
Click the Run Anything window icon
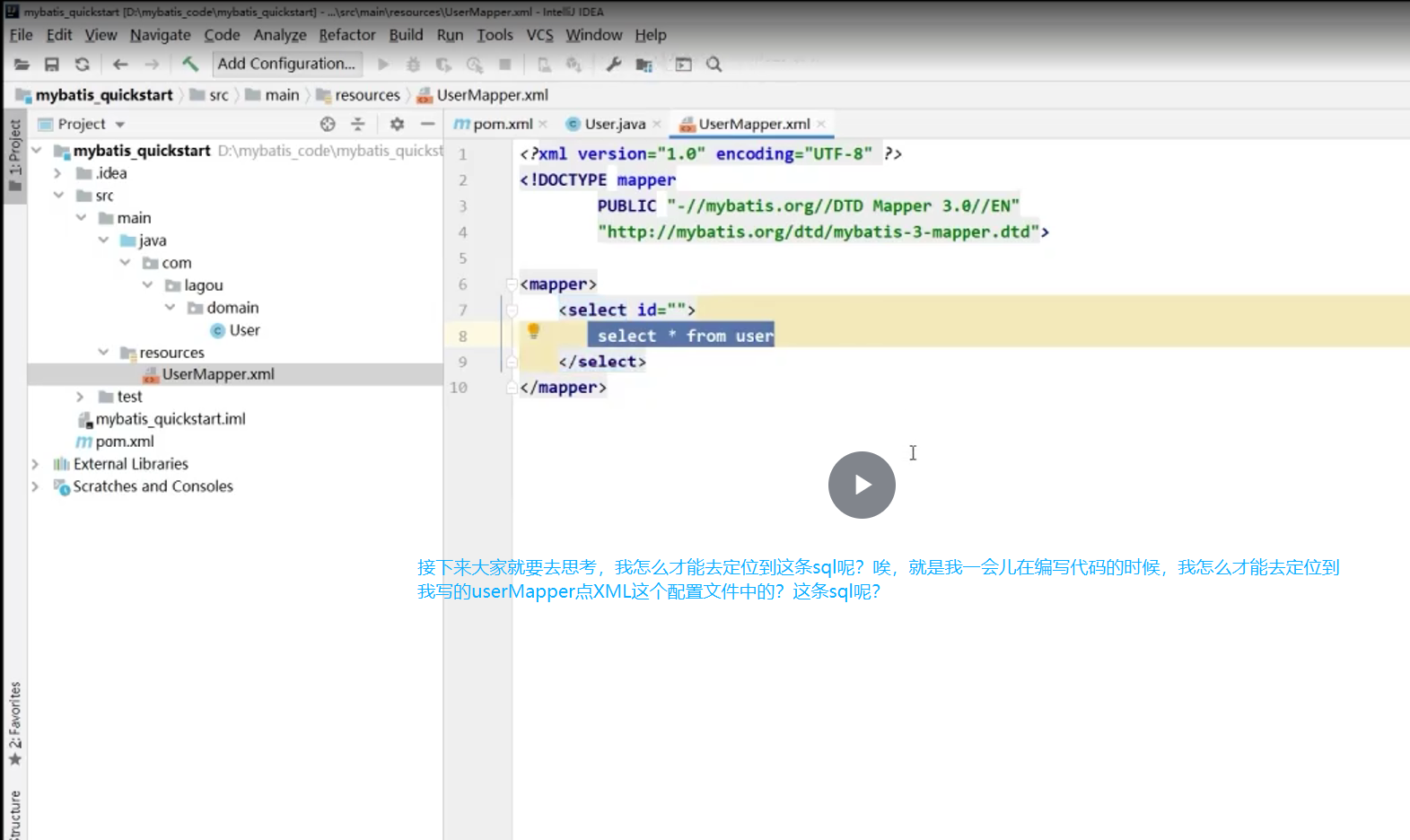(x=683, y=65)
